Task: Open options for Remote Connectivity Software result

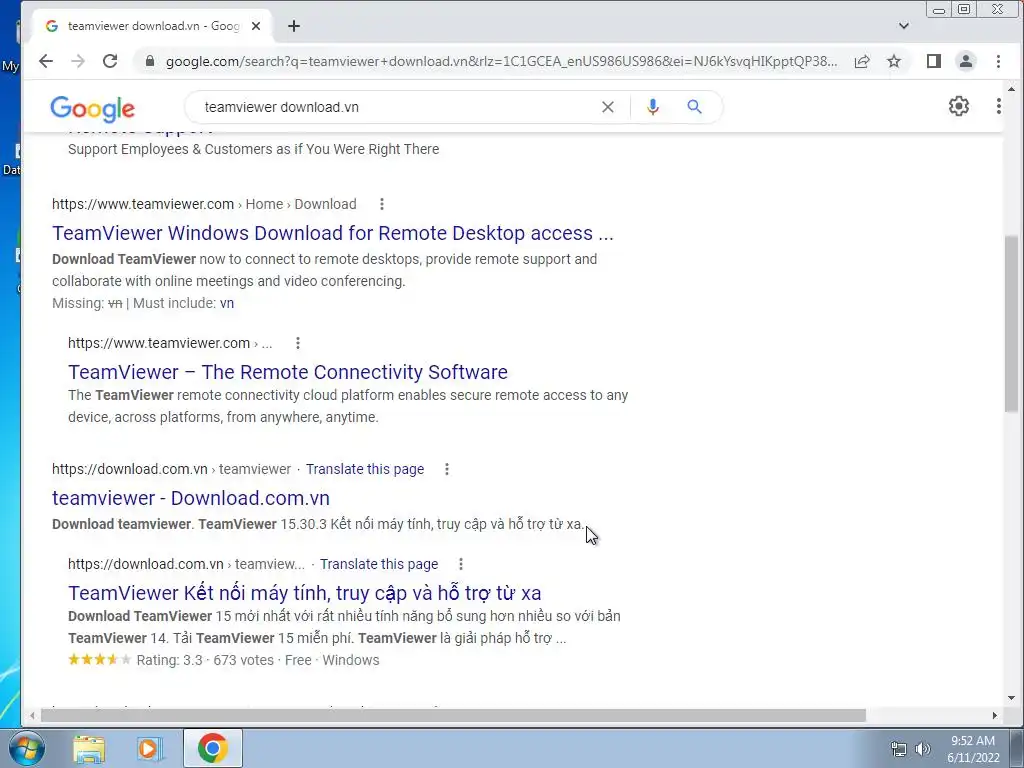Action: [298, 344]
